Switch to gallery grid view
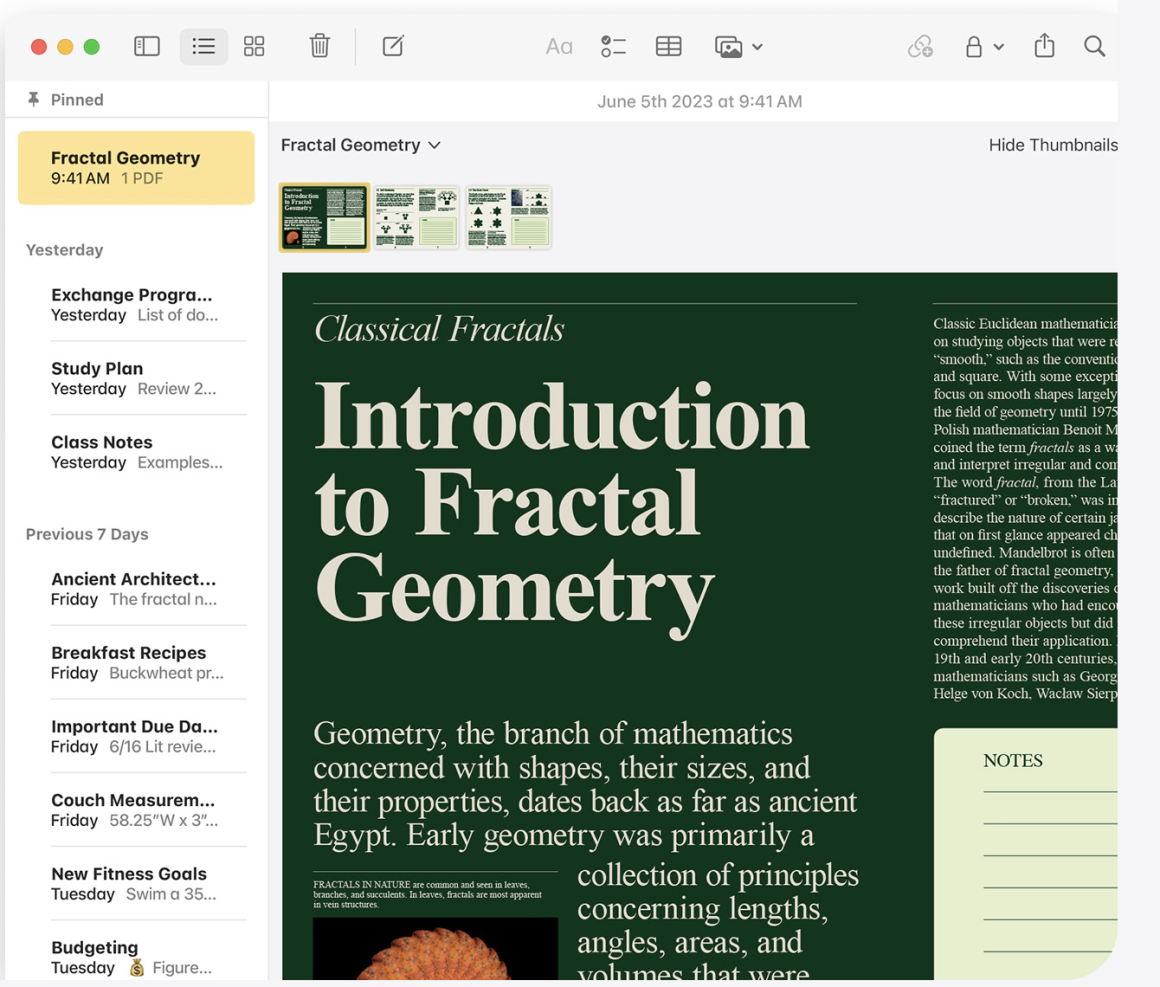Screen dimensions: 1160x987 [x=254, y=46]
